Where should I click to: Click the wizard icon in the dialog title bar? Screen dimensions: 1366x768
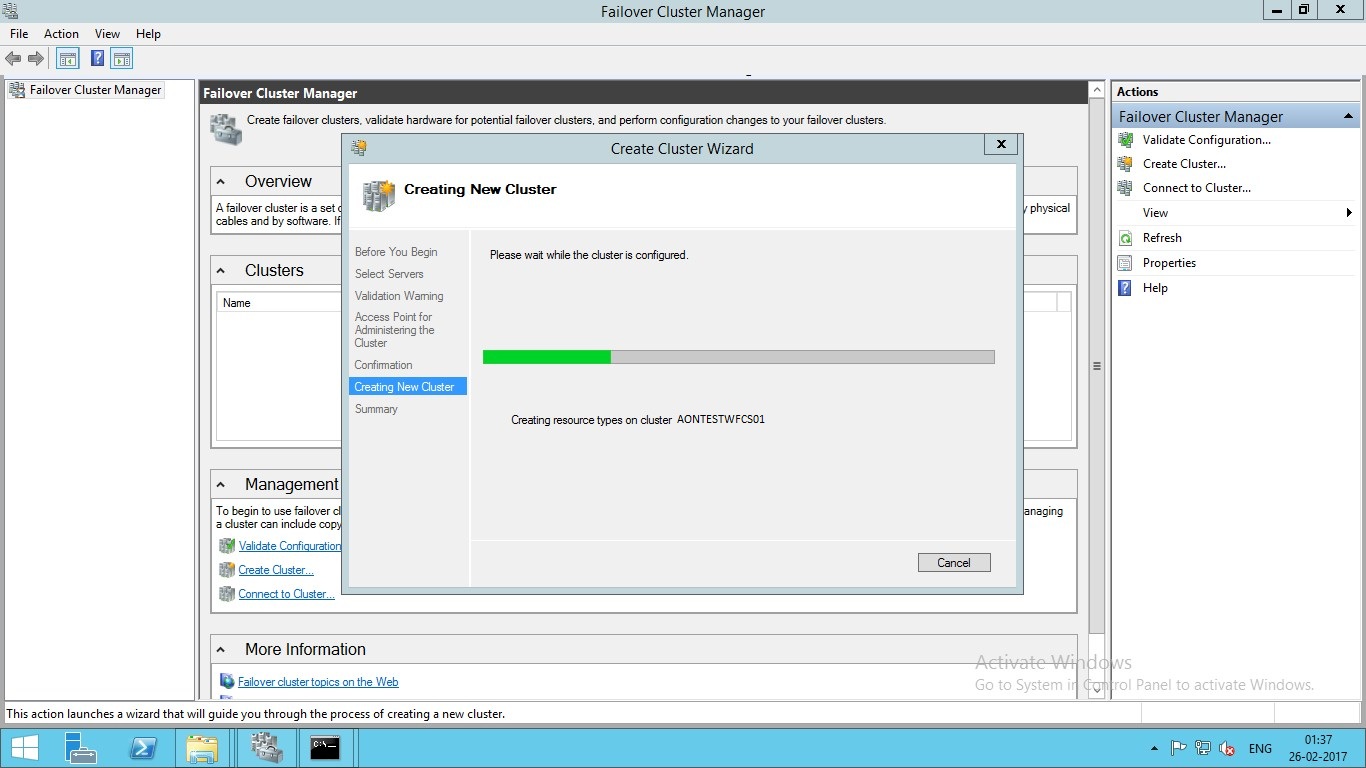click(x=359, y=148)
